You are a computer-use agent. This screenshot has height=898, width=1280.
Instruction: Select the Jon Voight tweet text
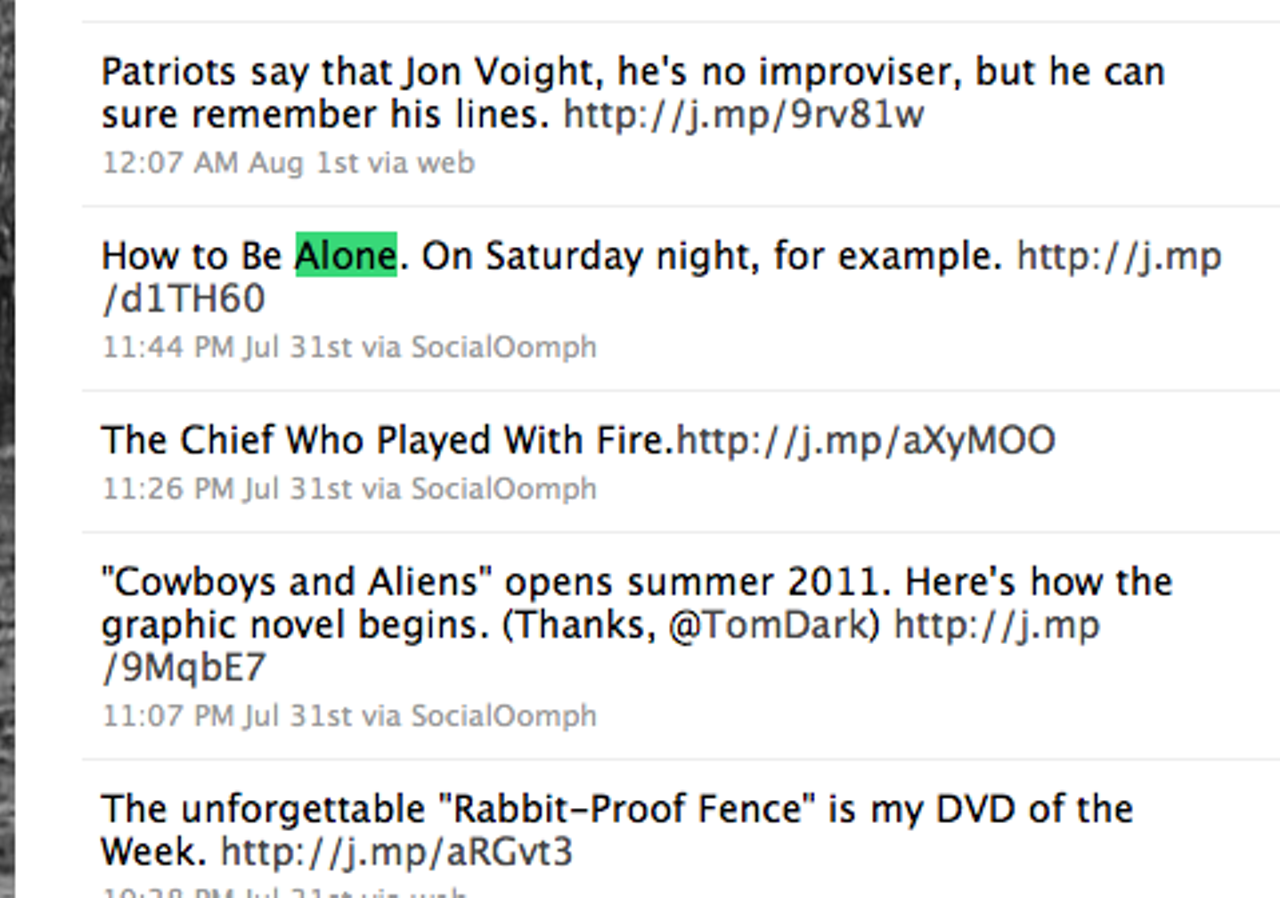coord(633,93)
